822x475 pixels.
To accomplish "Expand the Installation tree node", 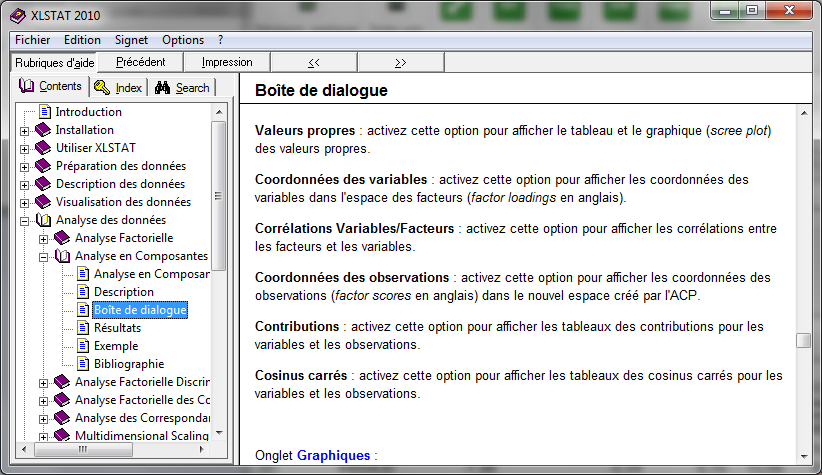I will pyautogui.click(x=25, y=131).
